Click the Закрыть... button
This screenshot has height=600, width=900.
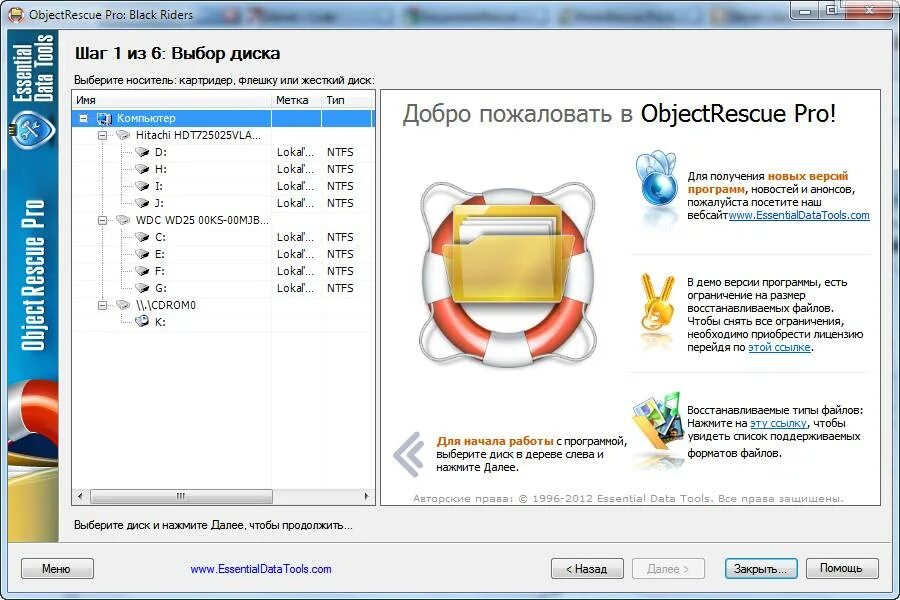(761, 568)
